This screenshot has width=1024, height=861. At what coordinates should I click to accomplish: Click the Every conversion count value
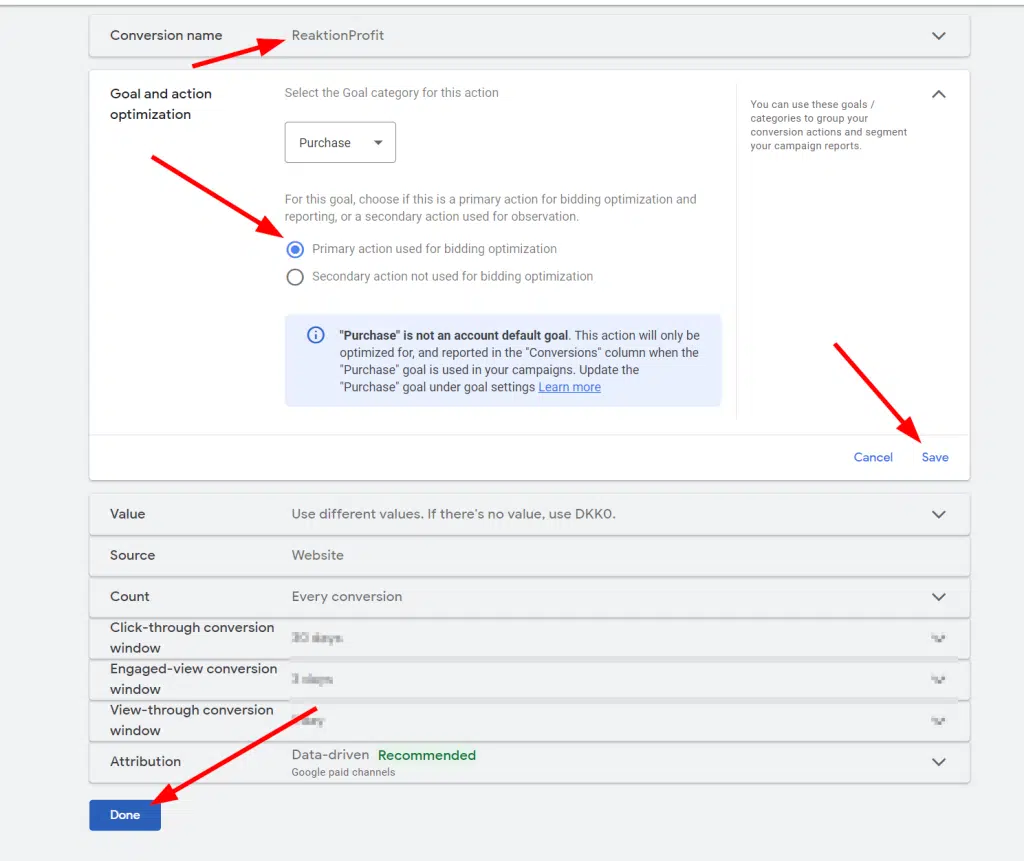(x=347, y=596)
